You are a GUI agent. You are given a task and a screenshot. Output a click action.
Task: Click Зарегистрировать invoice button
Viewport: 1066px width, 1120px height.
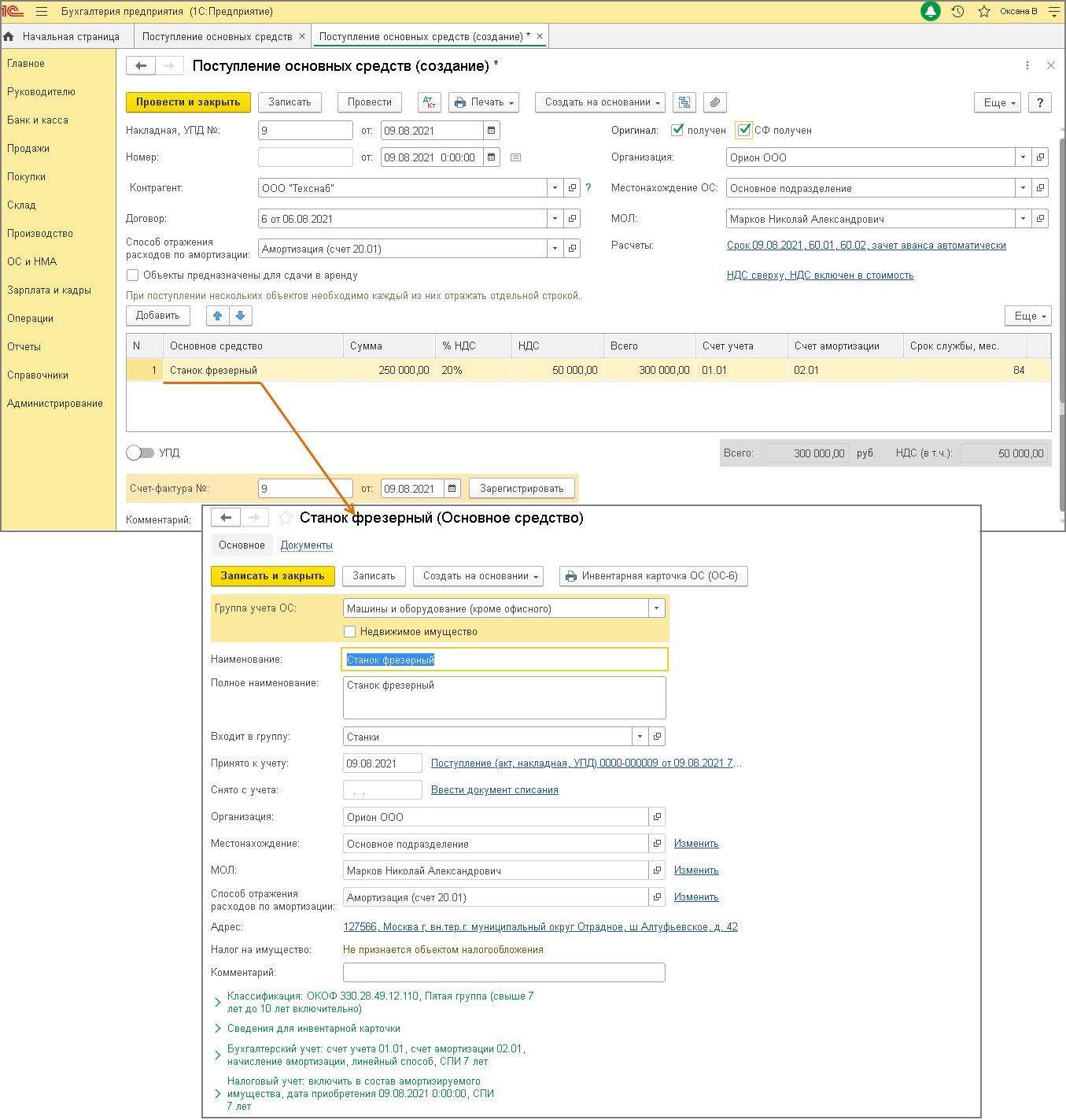click(522, 489)
